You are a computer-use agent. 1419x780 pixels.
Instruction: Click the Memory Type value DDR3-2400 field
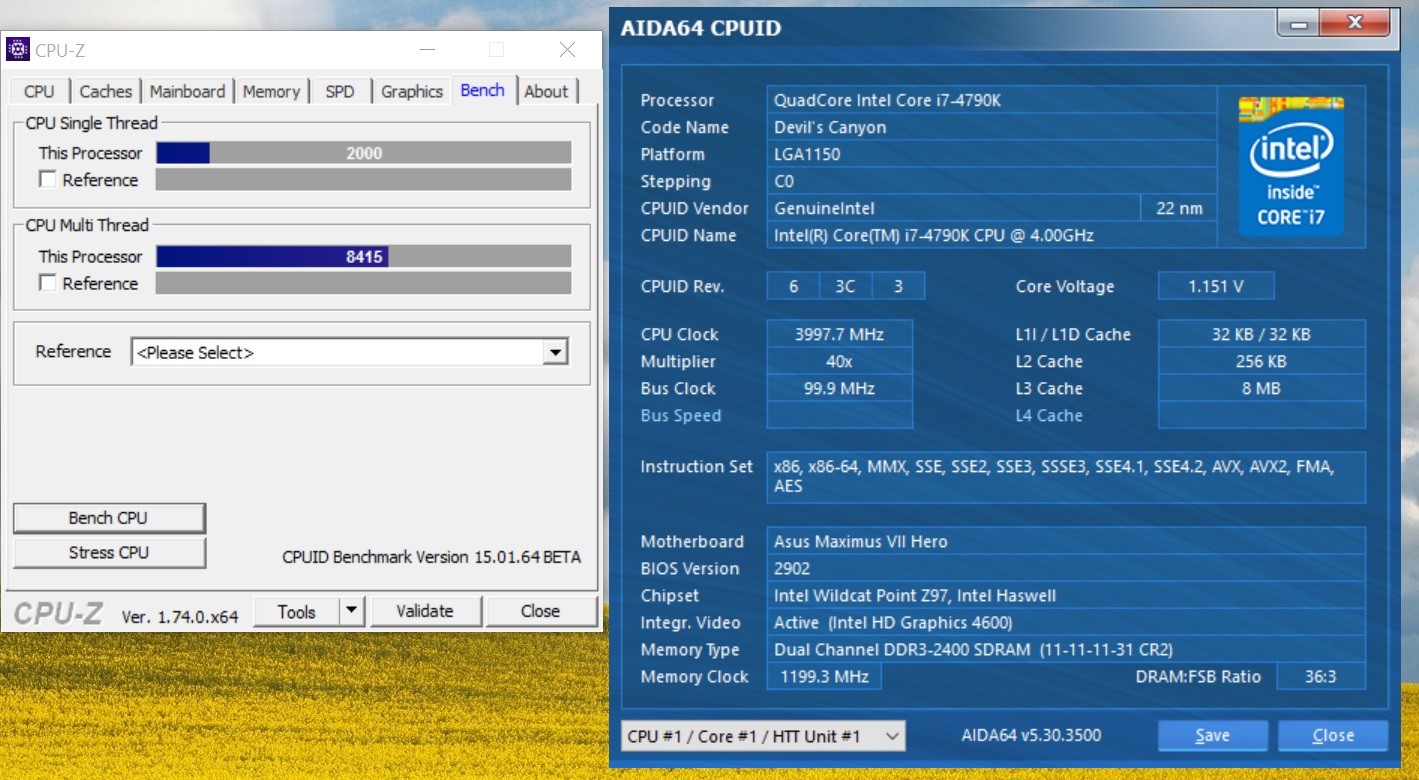[x=1066, y=649]
